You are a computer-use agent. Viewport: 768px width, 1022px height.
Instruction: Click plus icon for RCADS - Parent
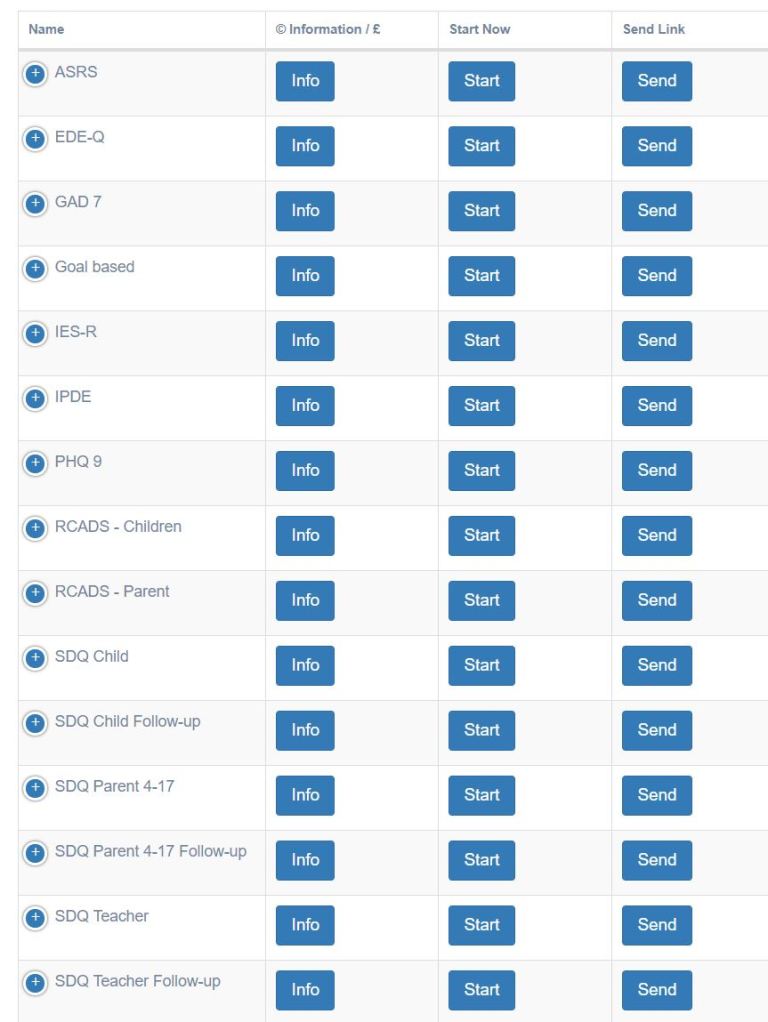click(x=35, y=593)
